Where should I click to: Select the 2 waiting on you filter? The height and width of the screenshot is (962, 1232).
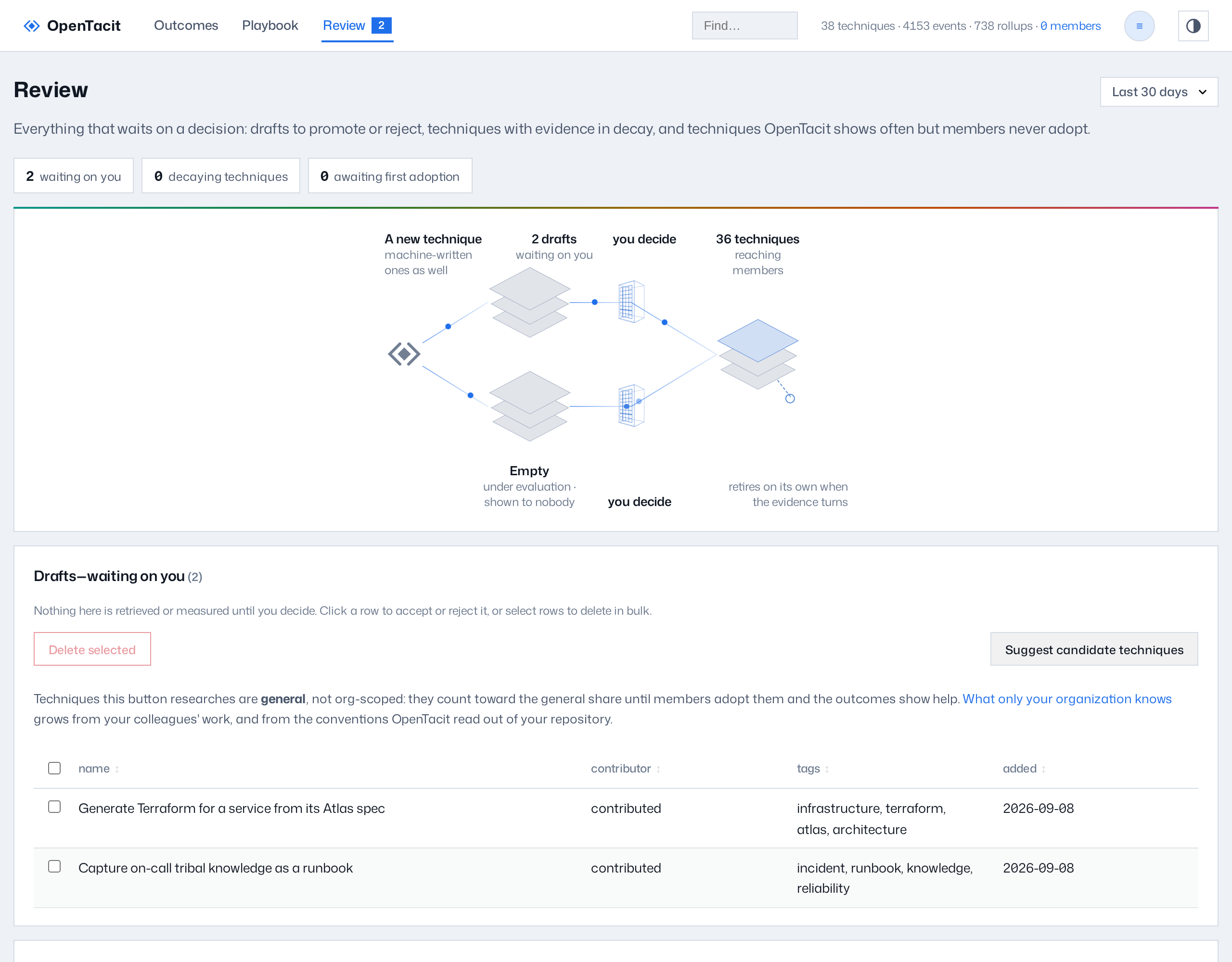click(73, 176)
